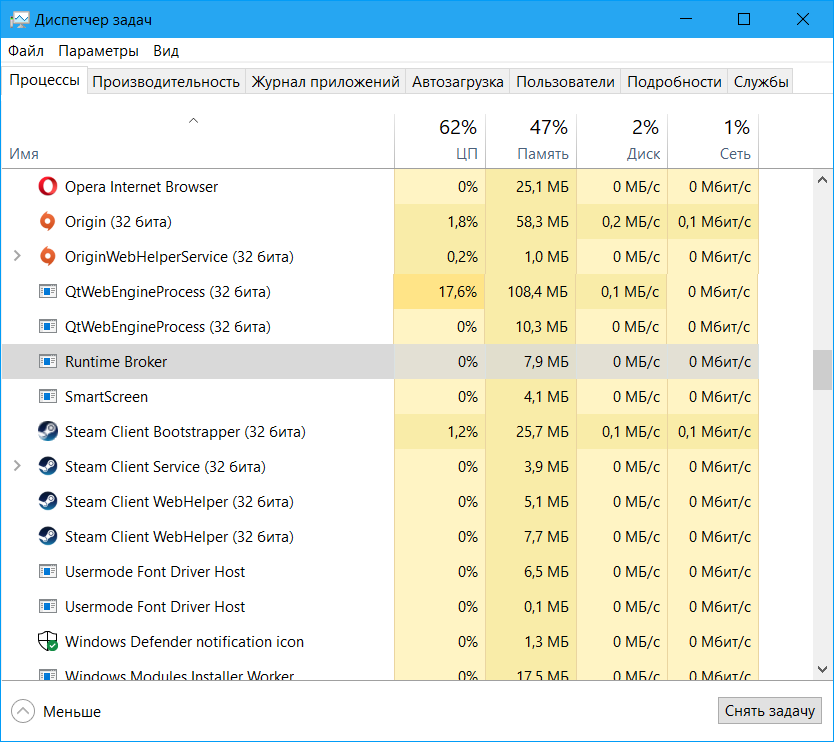The image size is (834, 742).
Task: Switch to the Производительность tab
Action: pyautogui.click(x=166, y=82)
